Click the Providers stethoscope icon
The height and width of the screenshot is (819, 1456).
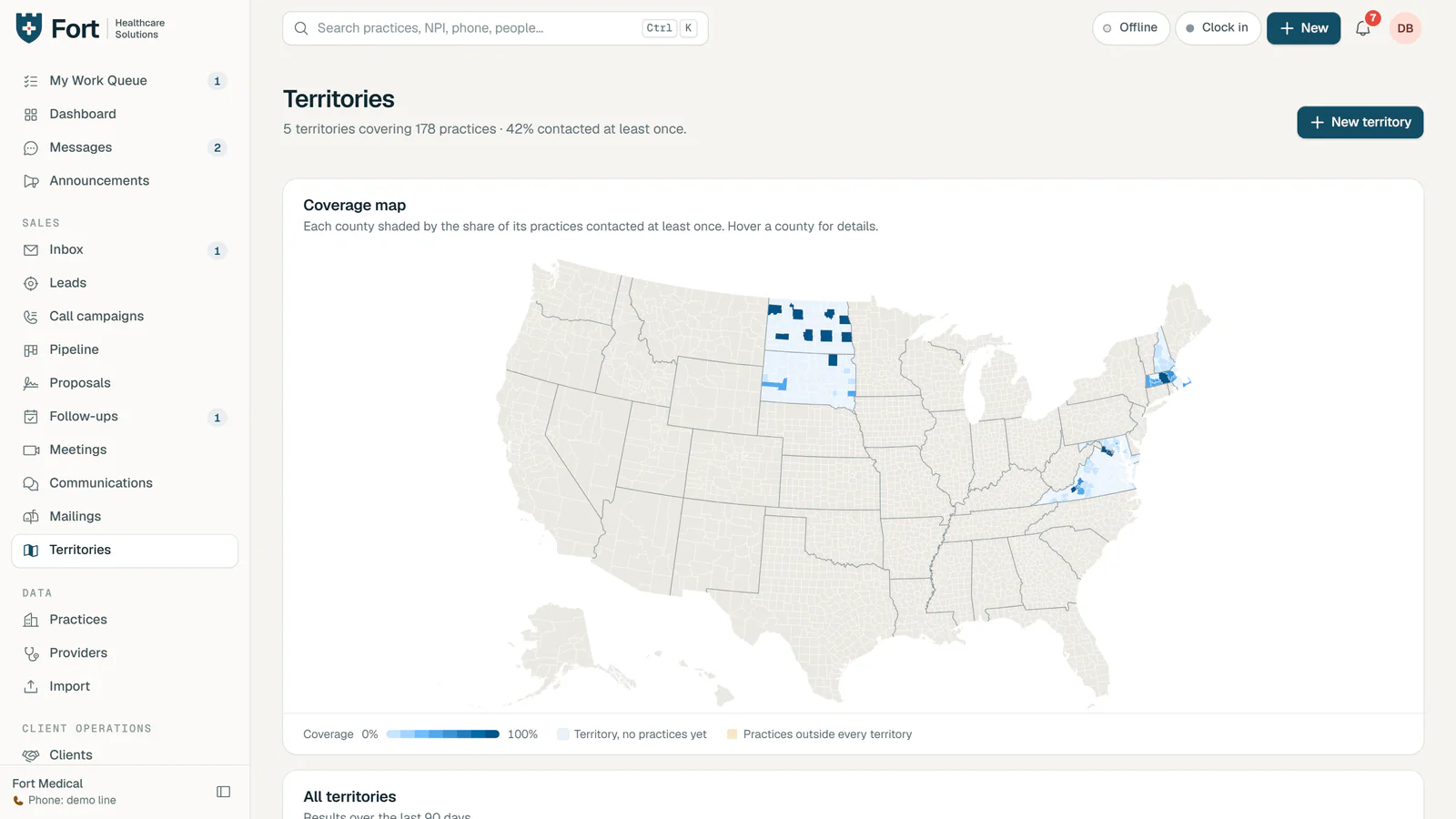pos(31,653)
